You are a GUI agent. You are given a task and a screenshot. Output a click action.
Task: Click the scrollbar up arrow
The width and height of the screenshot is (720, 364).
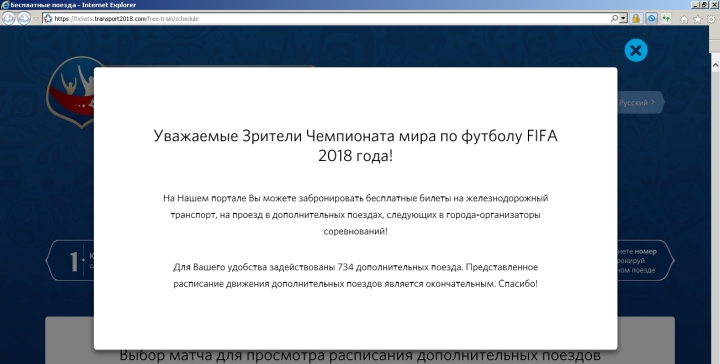pos(715,65)
